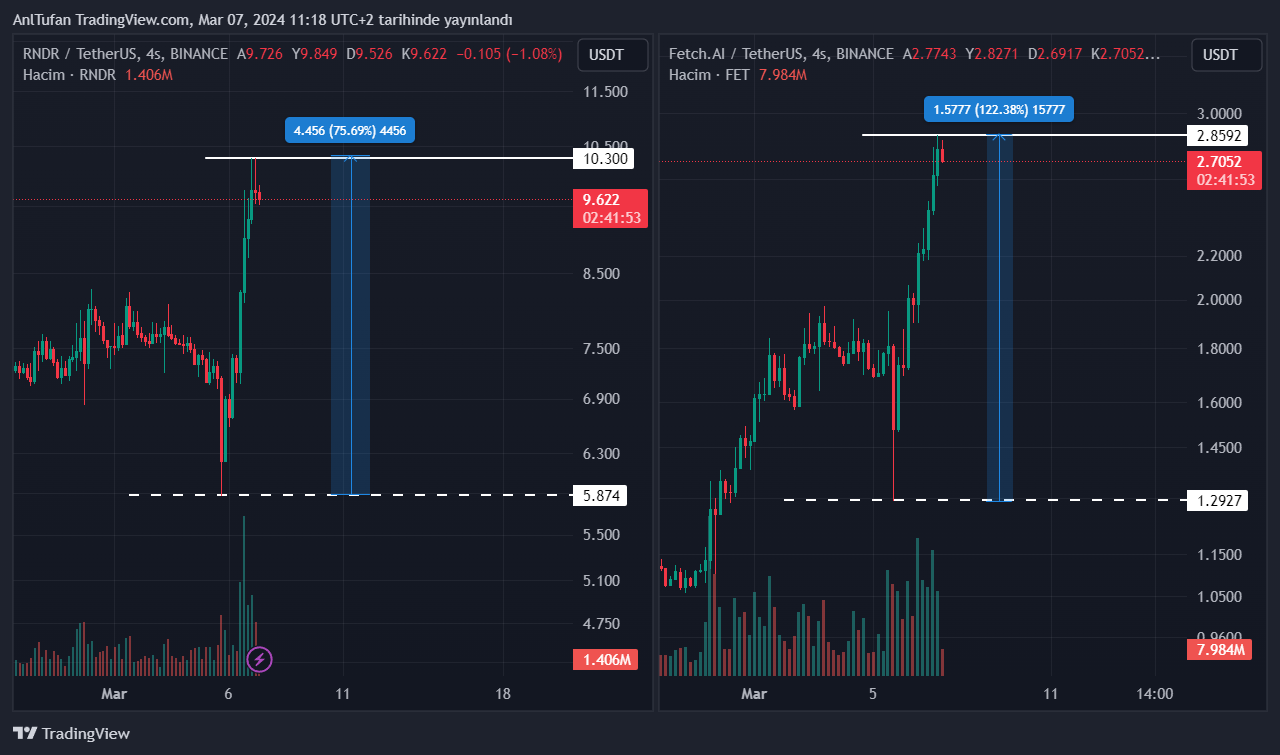The image size is (1280, 755).
Task: Click the blue 4.456 (75.69%) measurement label
Action: (x=350, y=130)
